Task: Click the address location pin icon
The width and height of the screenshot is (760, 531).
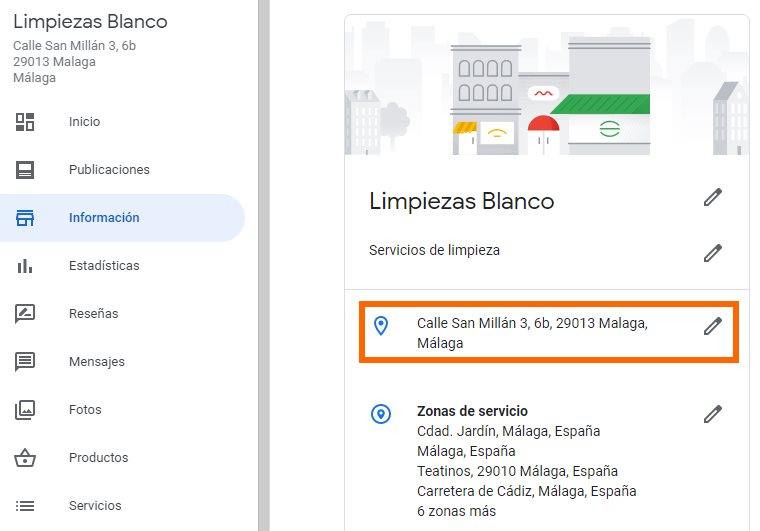Action: point(381,326)
